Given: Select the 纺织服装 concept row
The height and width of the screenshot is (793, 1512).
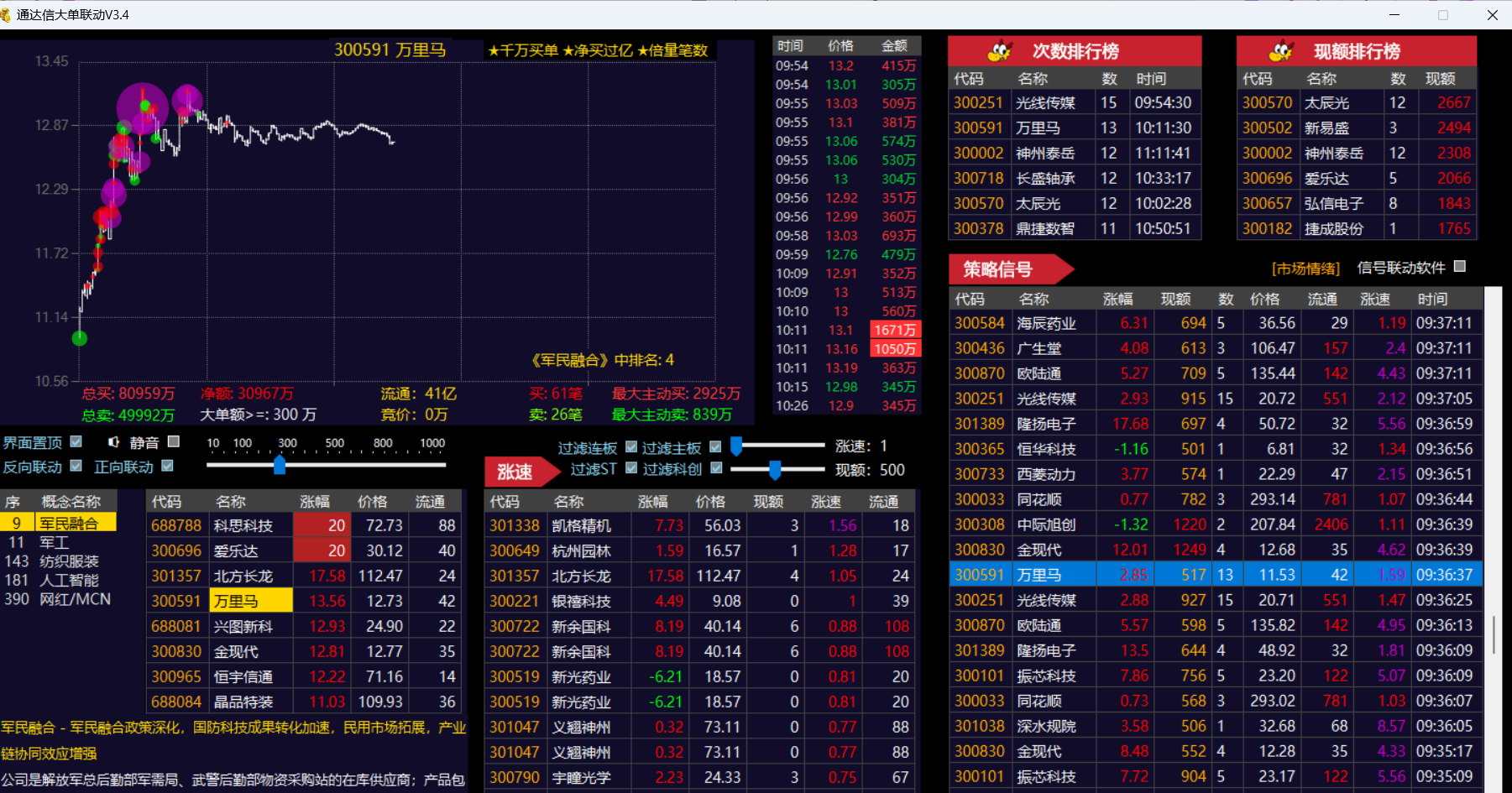Looking at the screenshot, I should point(59,561).
